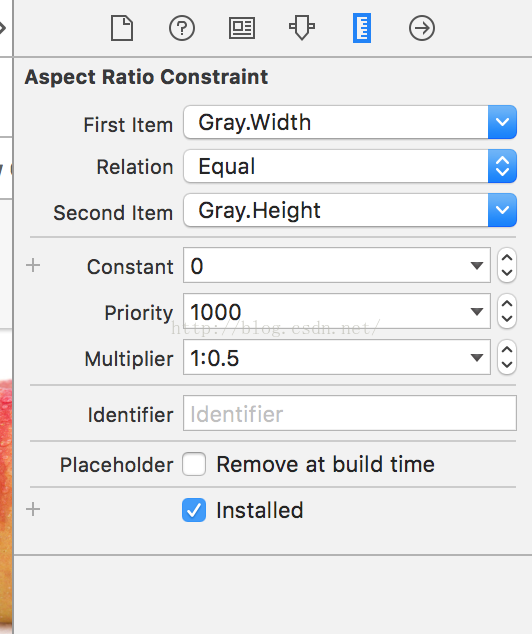Open the Attributes inspector
The image size is (532, 634).
[302, 28]
